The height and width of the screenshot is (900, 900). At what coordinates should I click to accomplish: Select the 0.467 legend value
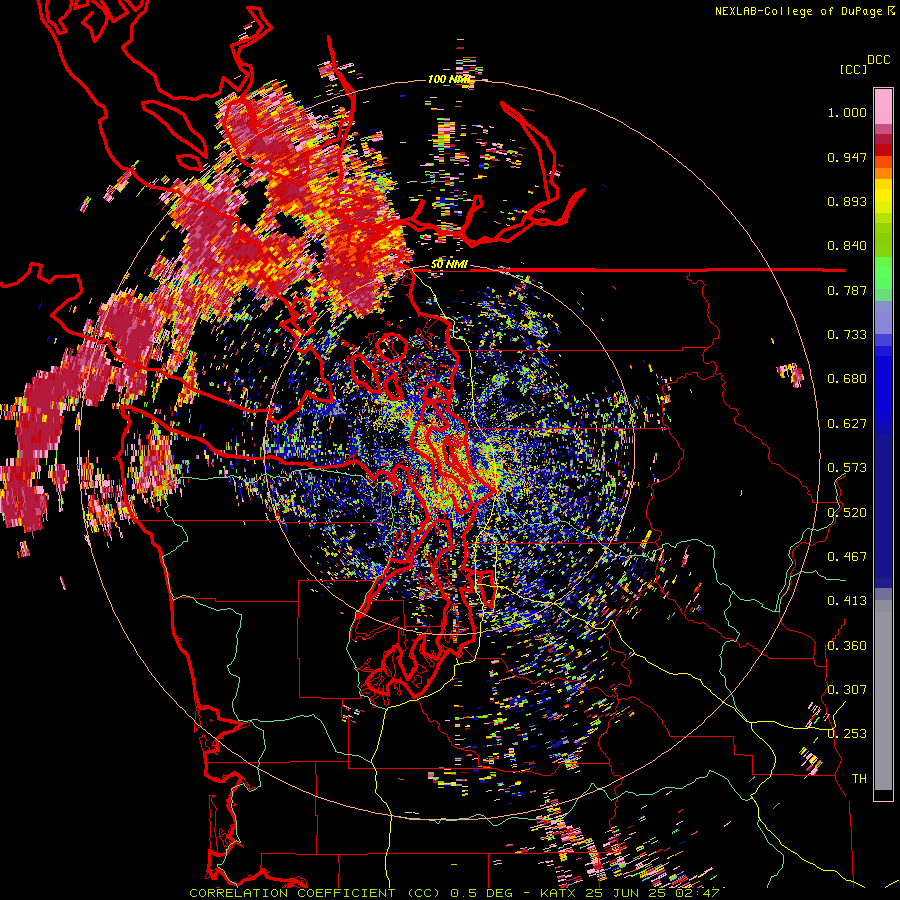[x=847, y=556]
